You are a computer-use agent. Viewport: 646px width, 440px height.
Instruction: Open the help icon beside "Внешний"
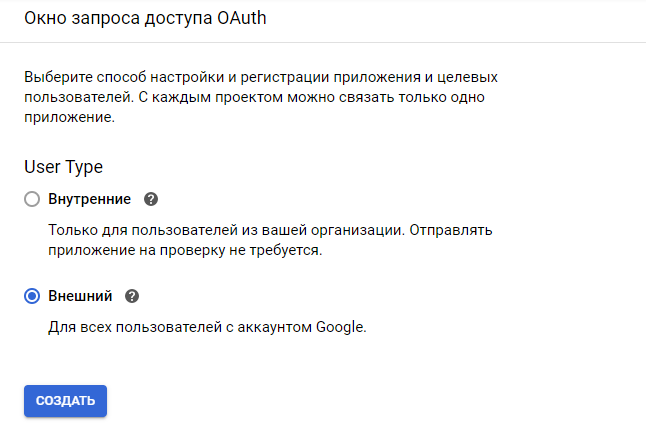132,296
